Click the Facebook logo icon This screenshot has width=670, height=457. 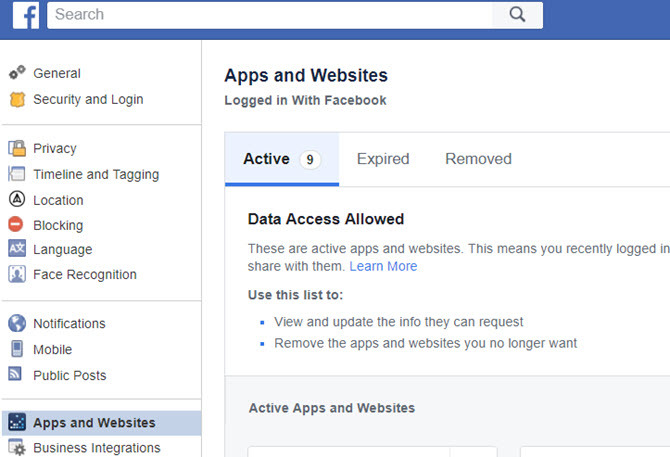[26, 15]
